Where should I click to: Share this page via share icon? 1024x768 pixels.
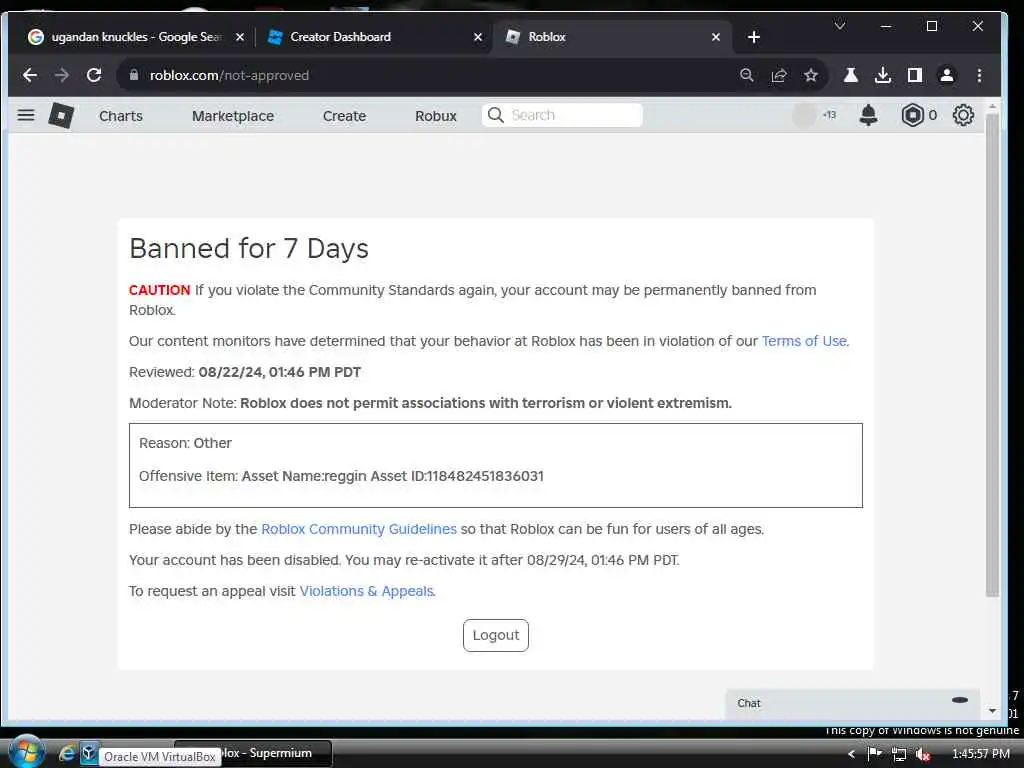778,75
